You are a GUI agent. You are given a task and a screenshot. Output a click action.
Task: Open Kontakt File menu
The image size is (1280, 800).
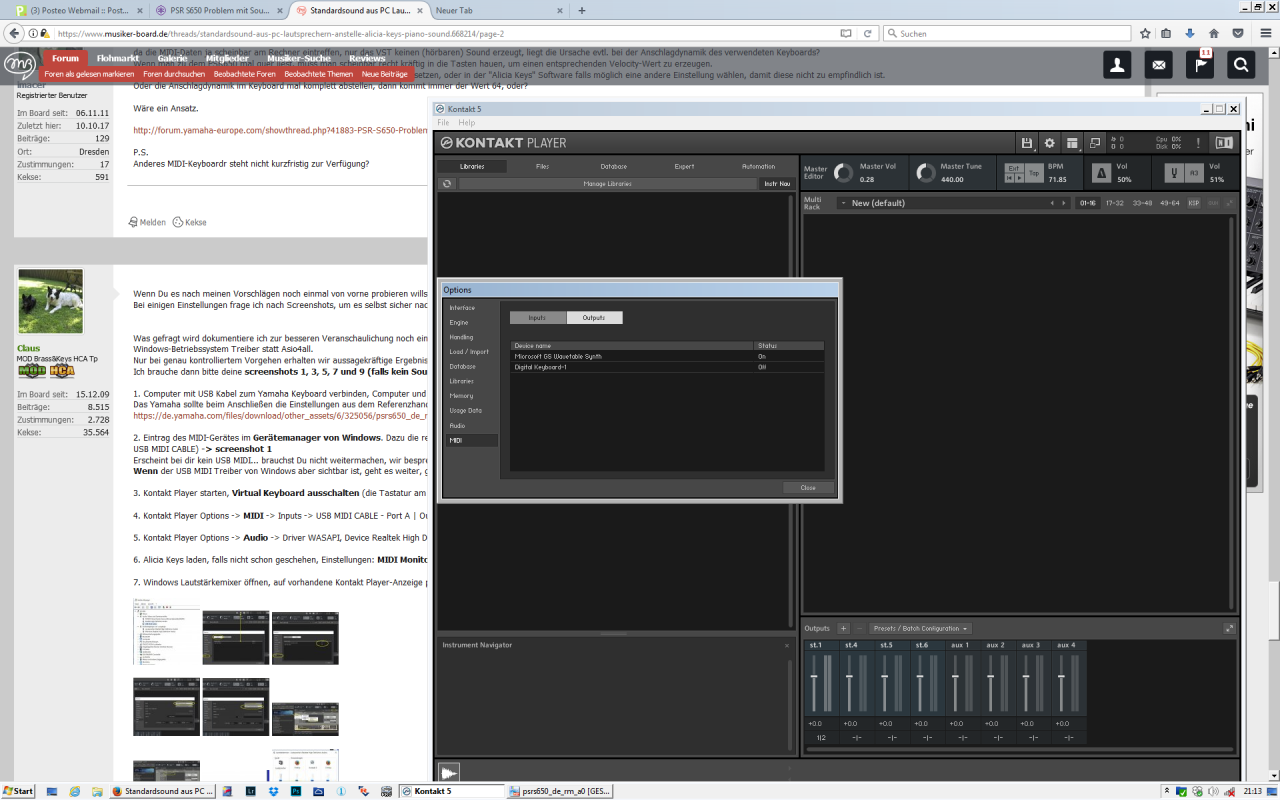[443, 123]
